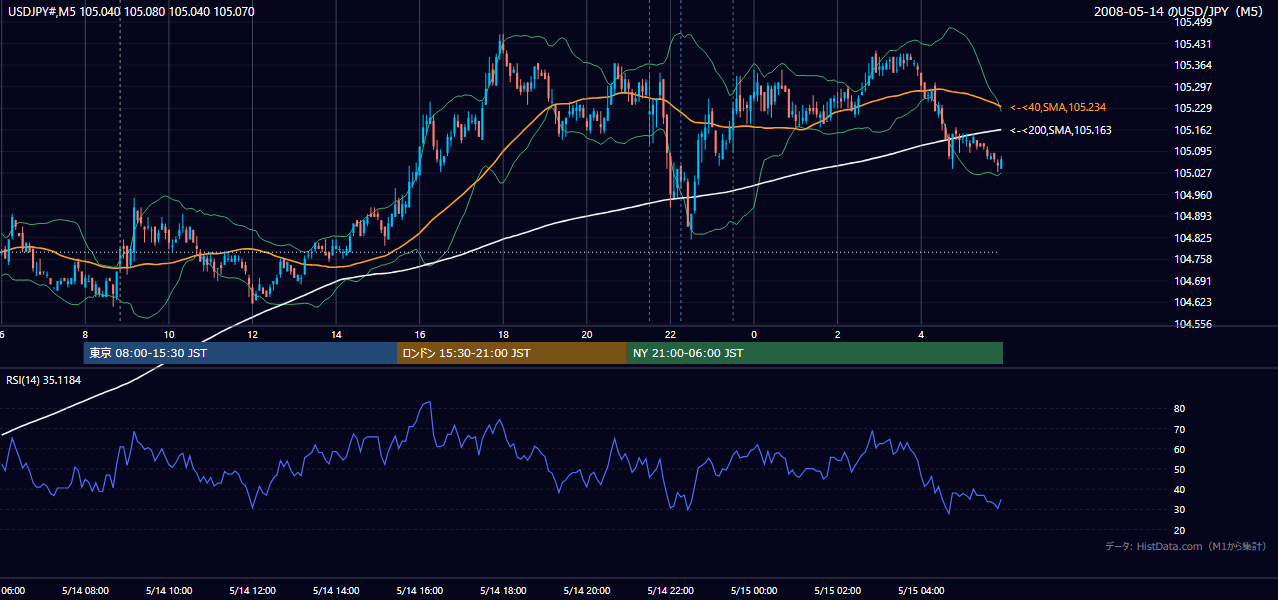The width and height of the screenshot is (1278, 600).
Task: Select the 5/14 10:00 date label
Action: [x=169, y=591]
